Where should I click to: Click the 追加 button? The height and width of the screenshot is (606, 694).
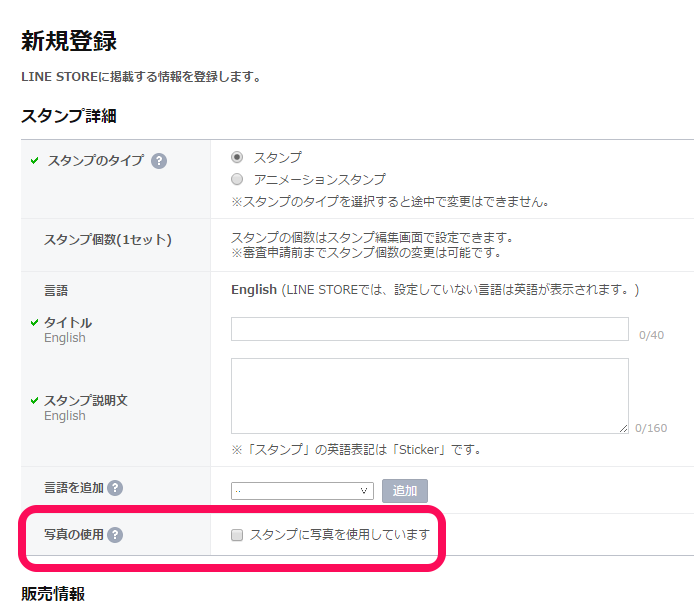point(405,491)
